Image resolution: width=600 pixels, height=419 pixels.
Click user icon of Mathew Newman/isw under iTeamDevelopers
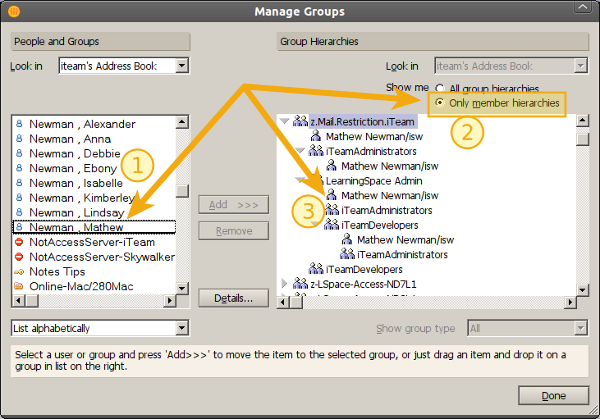pos(347,239)
